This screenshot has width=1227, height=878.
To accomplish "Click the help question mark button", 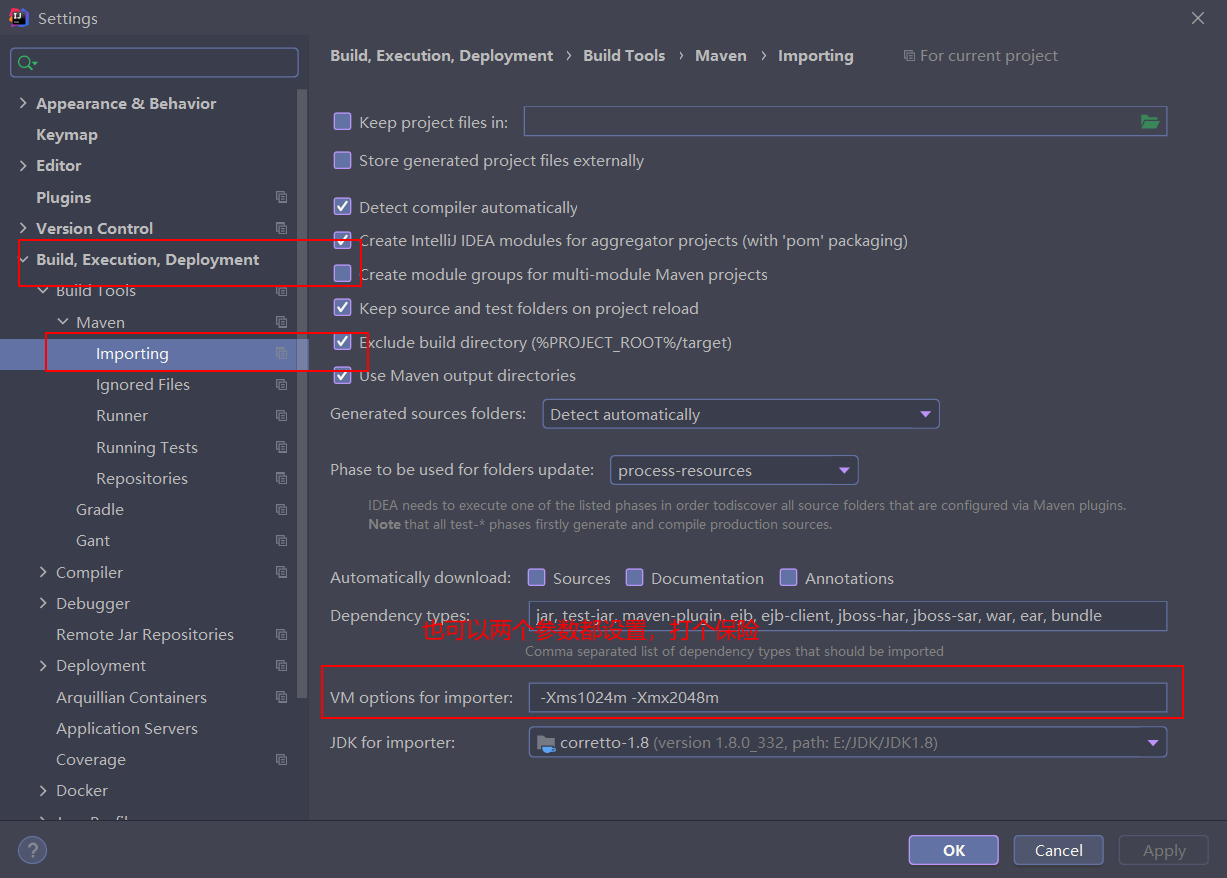I will click(32, 850).
